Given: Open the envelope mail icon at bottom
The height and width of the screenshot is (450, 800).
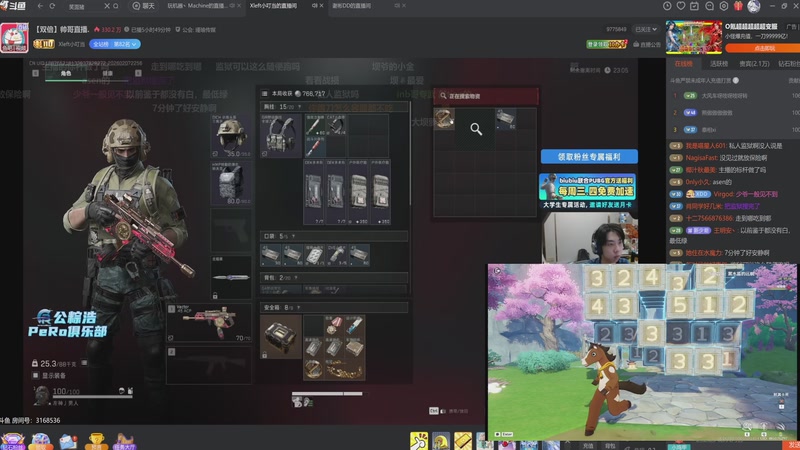Looking at the screenshot, I should click(68, 441).
